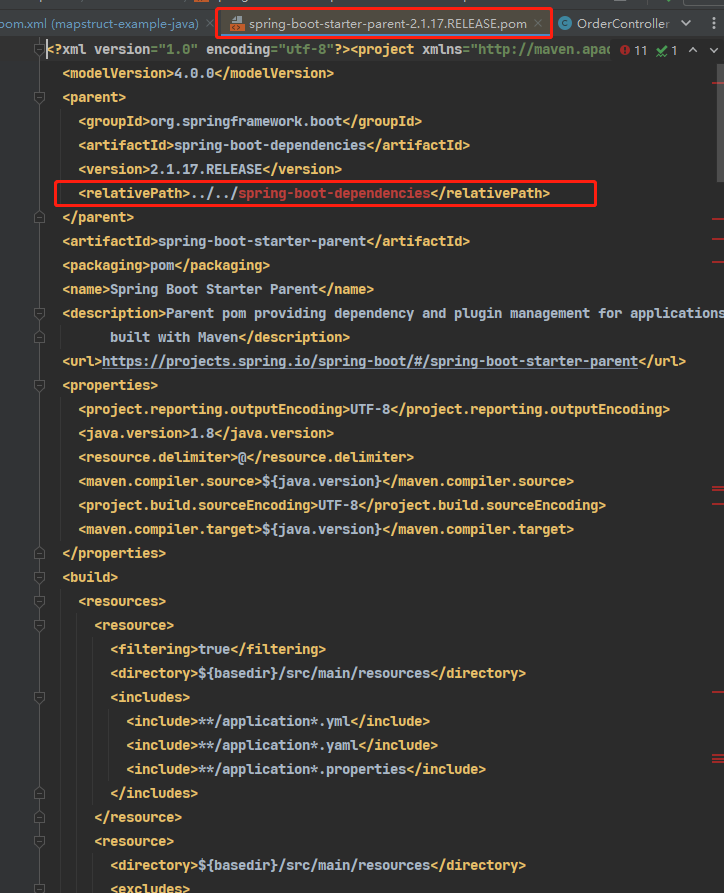The width and height of the screenshot is (724, 893).
Task: Collapse the <properties> section fold marker
Action: [x=40, y=385]
